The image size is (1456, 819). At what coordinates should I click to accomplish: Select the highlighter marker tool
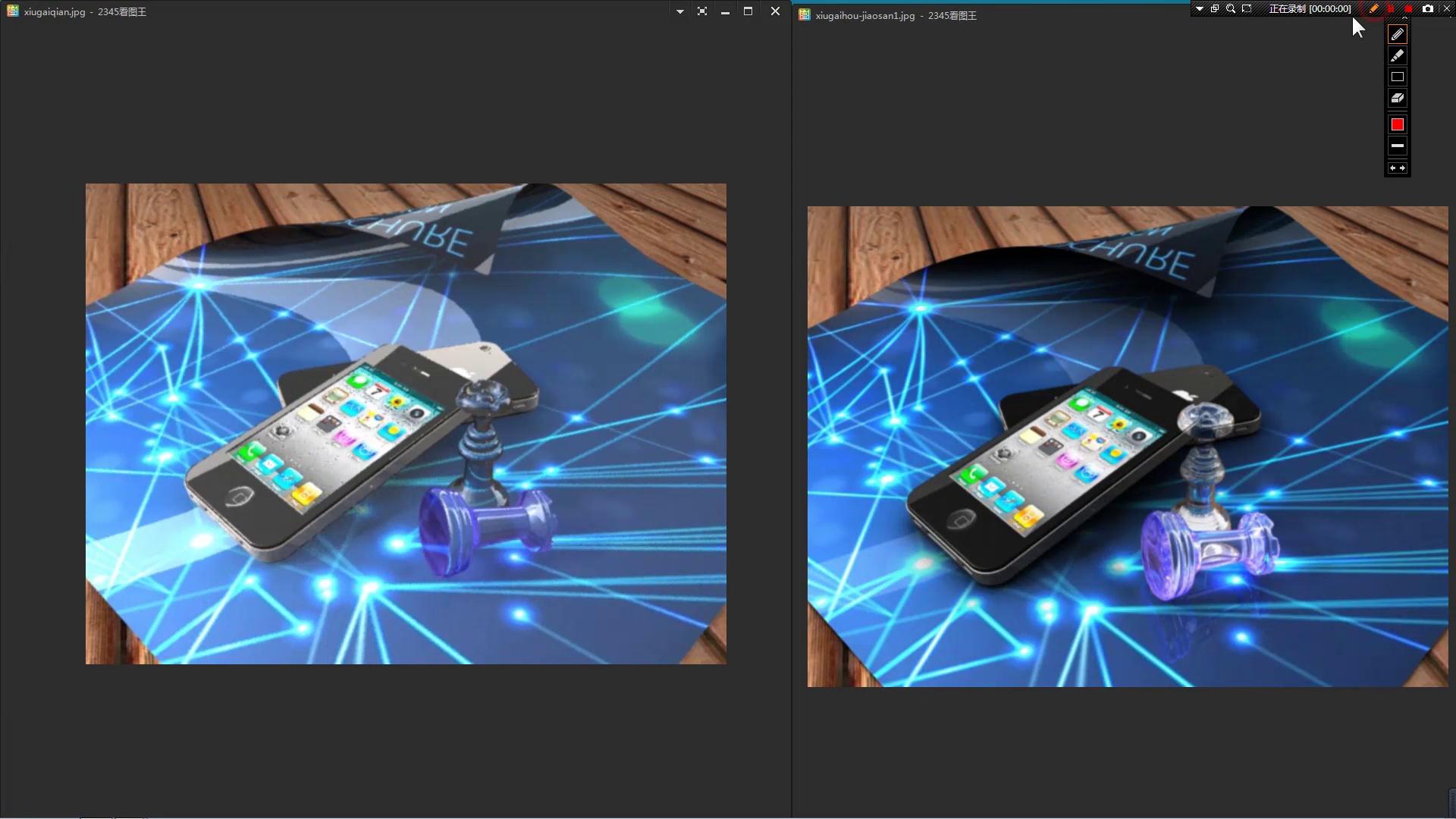(x=1398, y=55)
